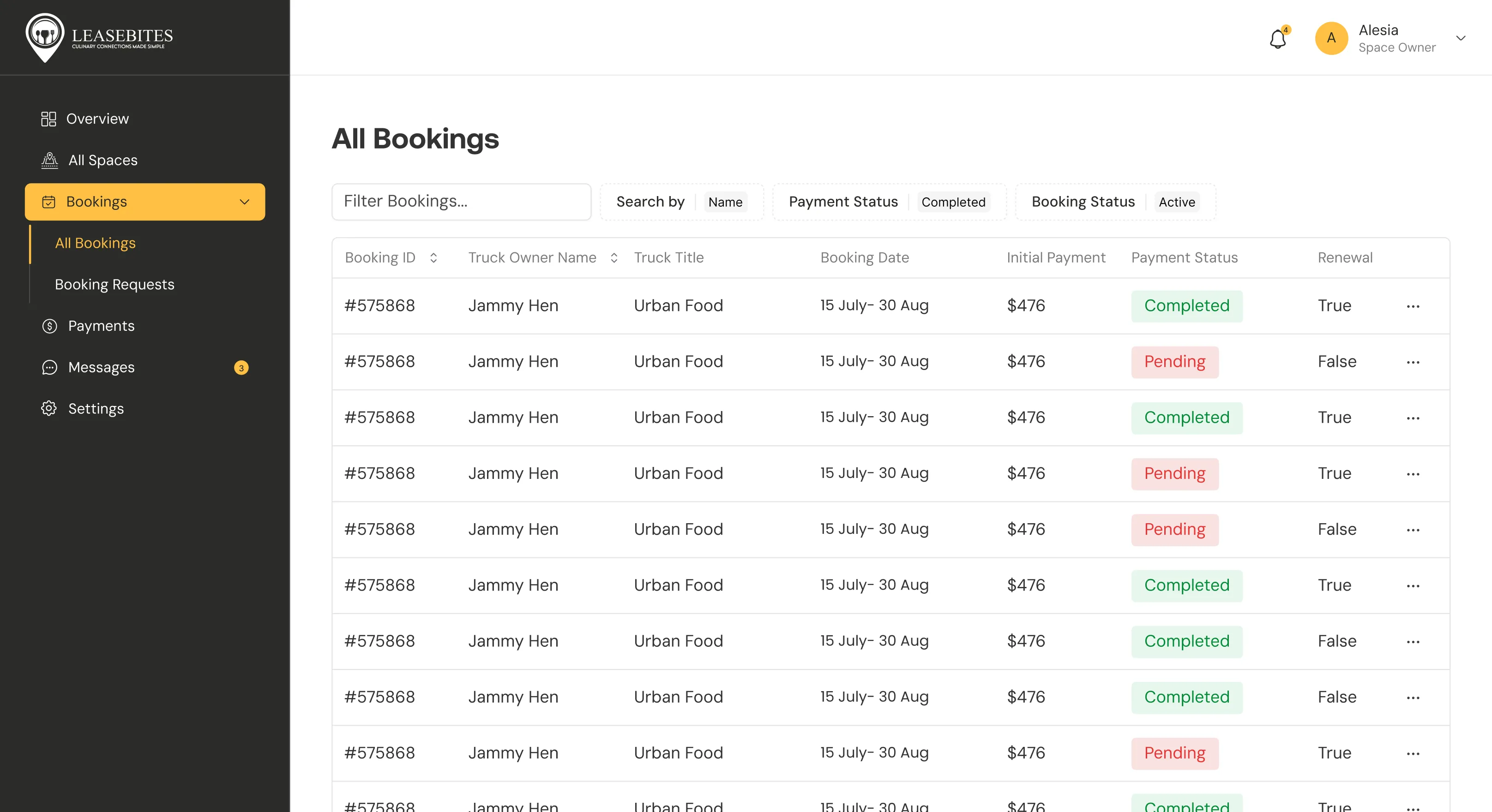Click the LeaseBites logo
Screen dimensions: 1492x812
pos(99,38)
